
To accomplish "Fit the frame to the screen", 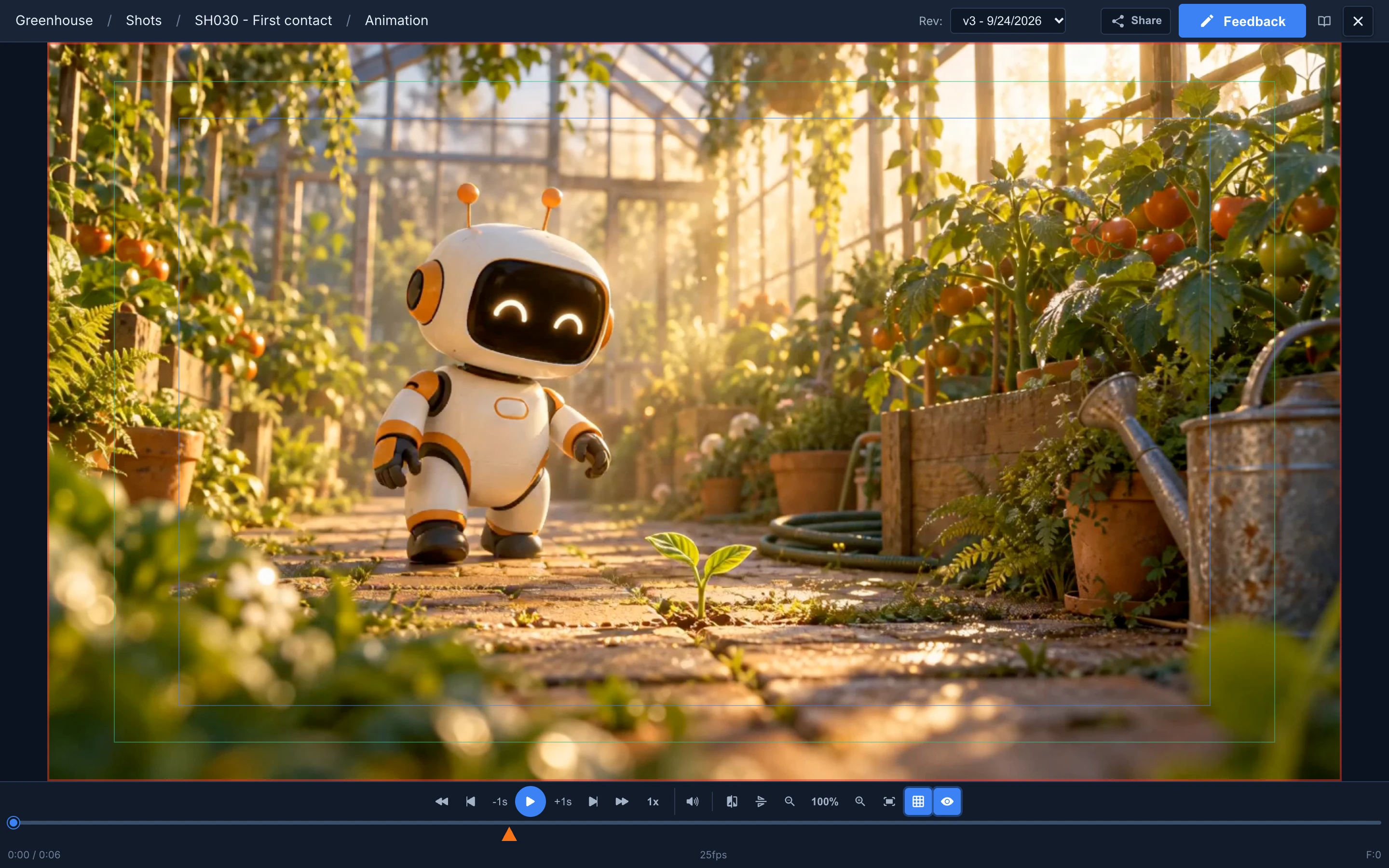I will pyautogui.click(x=889, y=801).
